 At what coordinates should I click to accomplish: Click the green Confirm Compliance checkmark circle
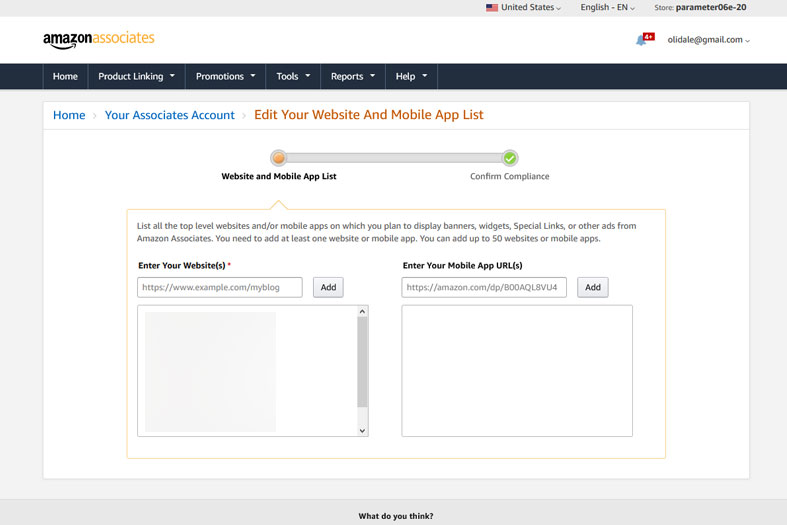(x=510, y=158)
